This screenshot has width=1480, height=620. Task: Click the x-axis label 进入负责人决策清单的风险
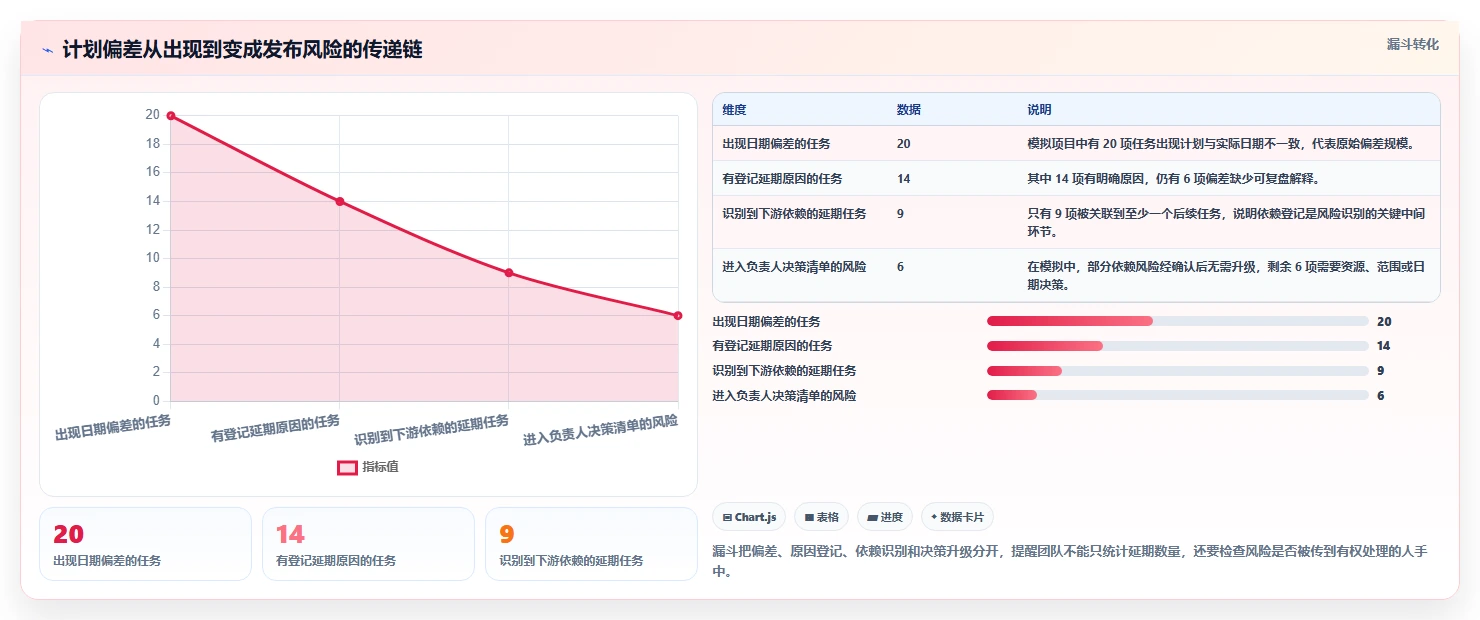[600, 430]
